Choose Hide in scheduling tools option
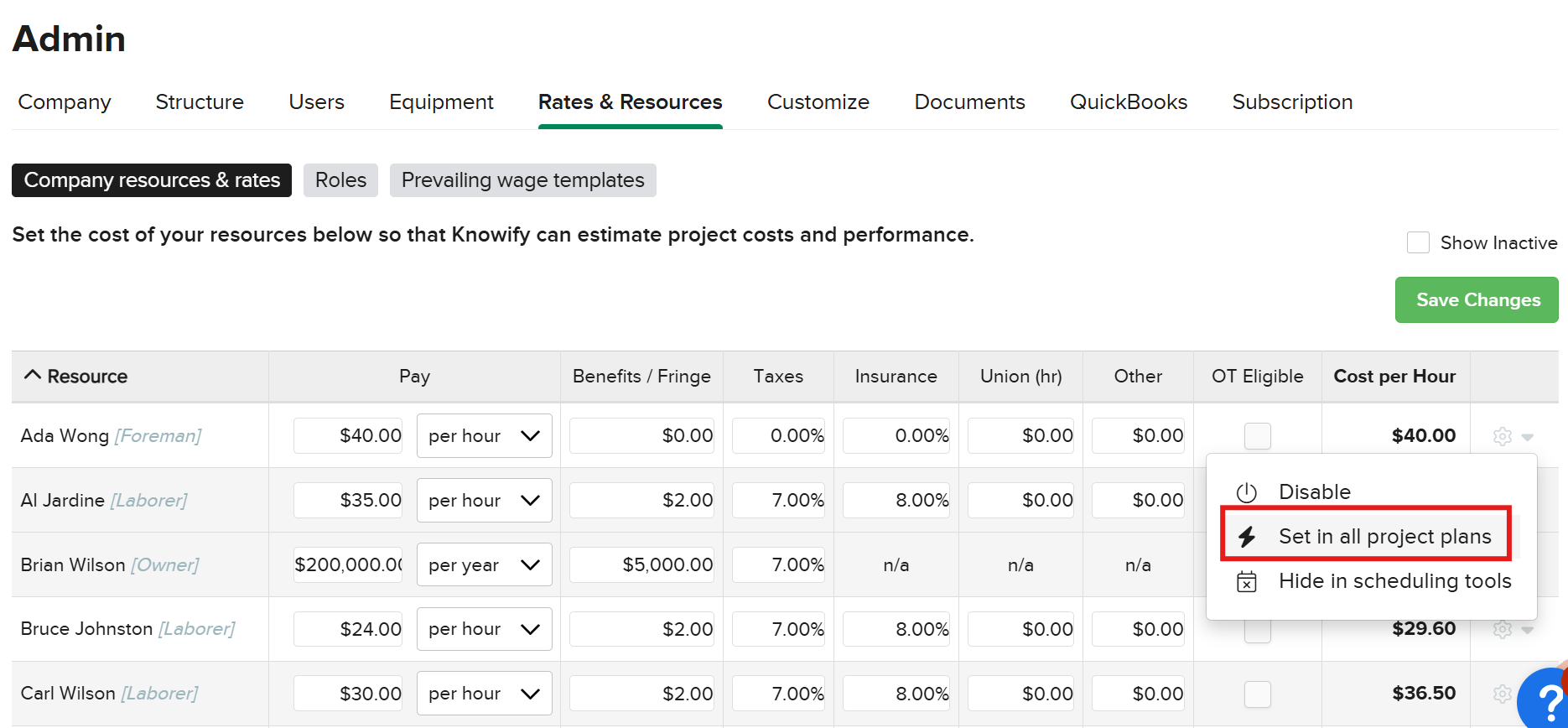 tap(1394, 581)
